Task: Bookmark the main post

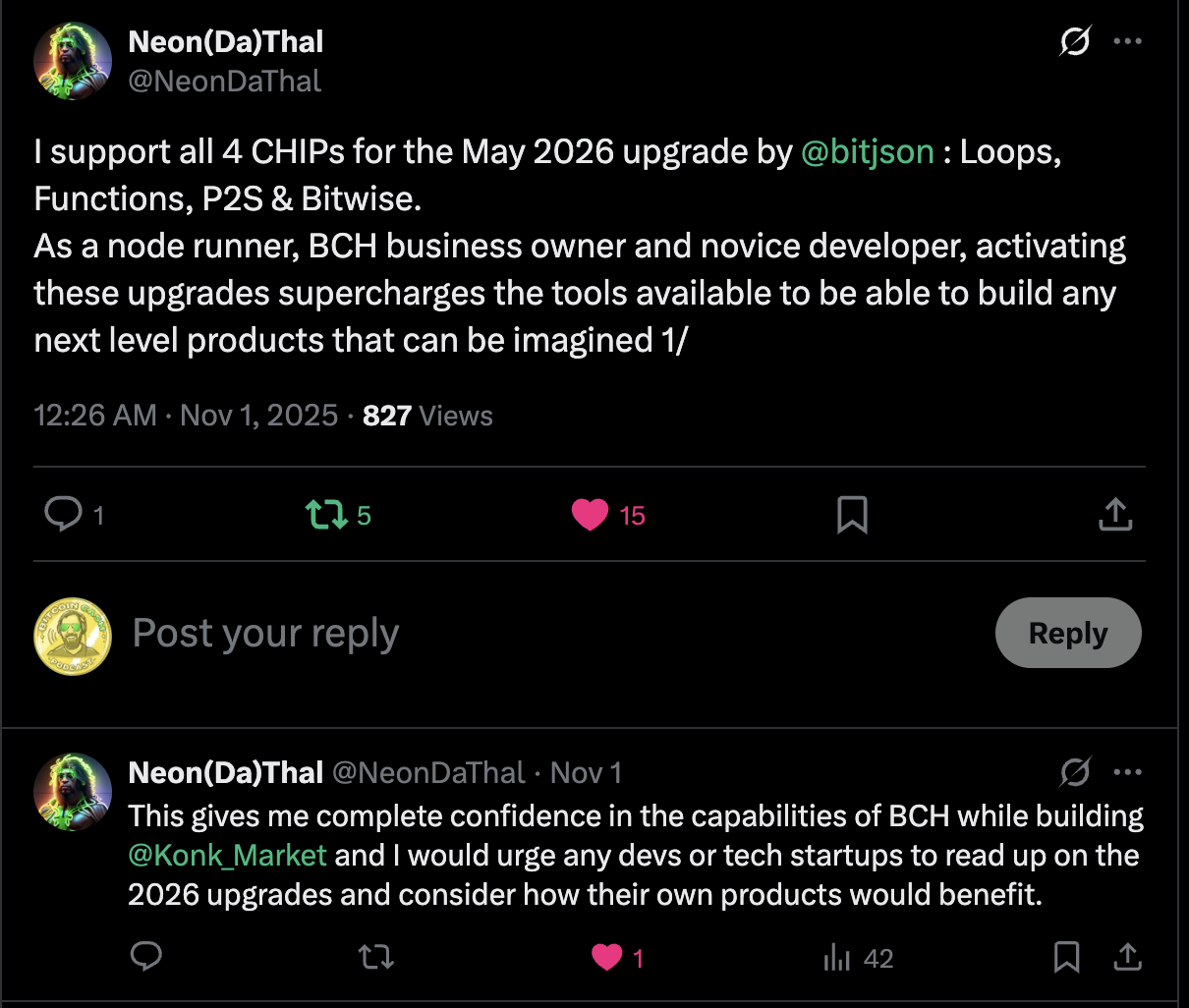Action: coord(852,515)
